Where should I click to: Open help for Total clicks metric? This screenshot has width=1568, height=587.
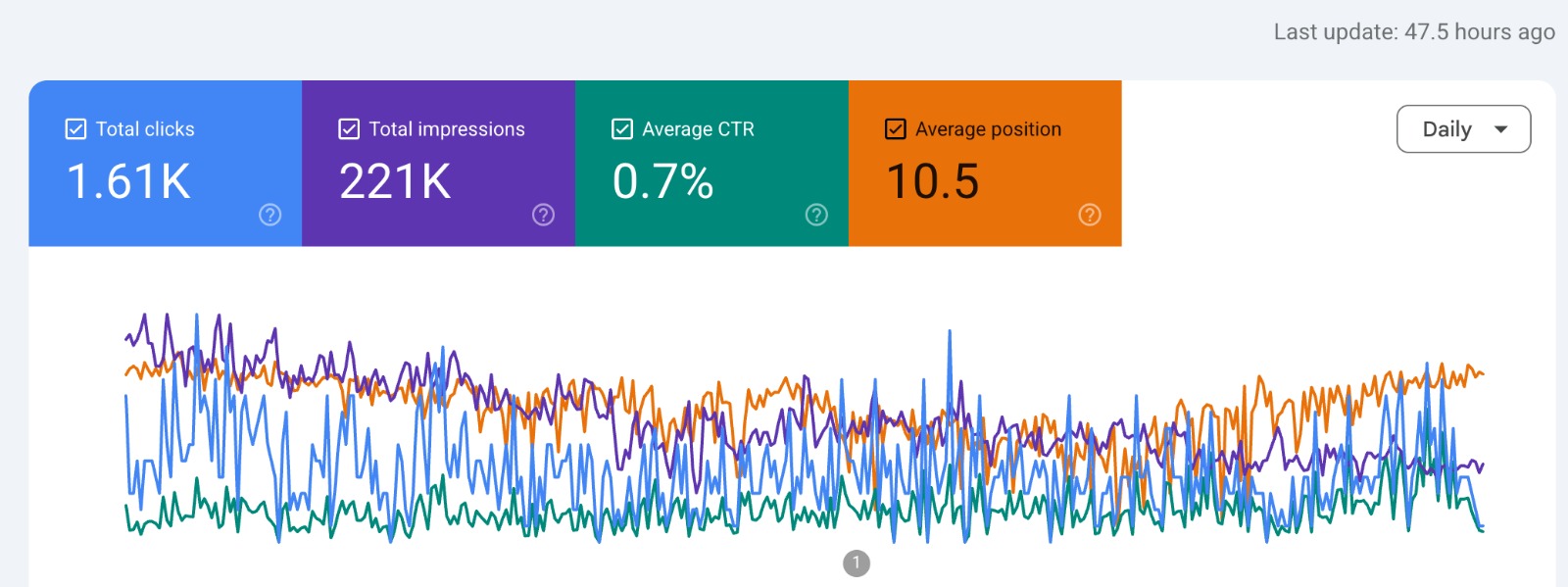click(x=269, y=215)
